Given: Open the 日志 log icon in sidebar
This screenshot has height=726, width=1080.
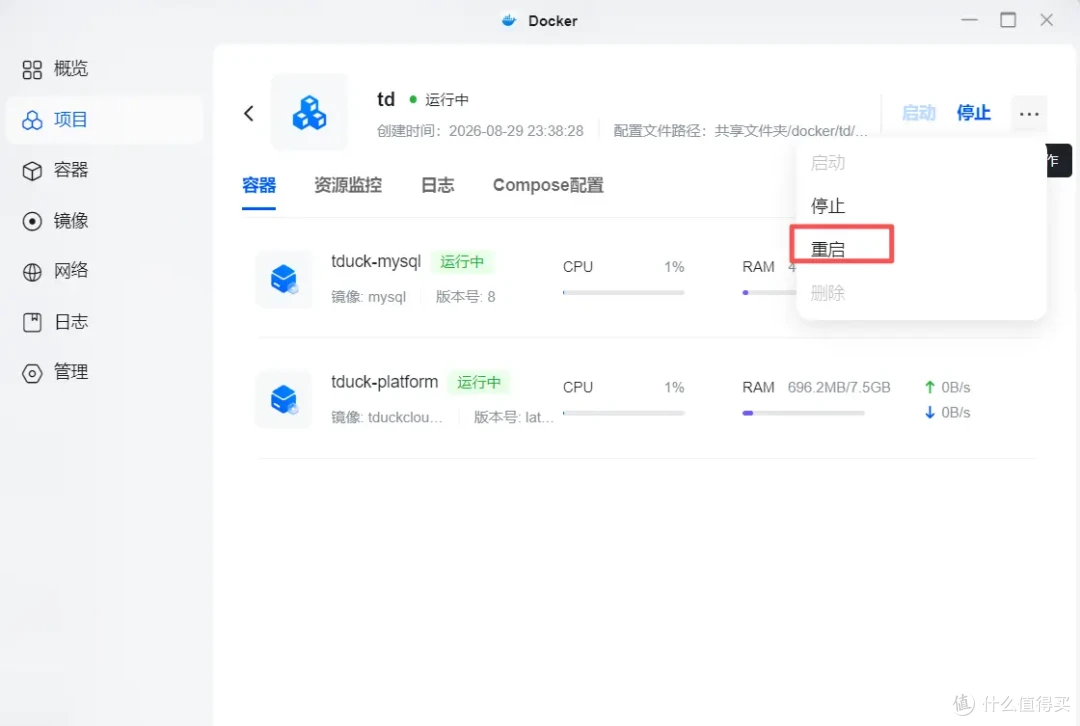Looking at the screenshot, I should pyautogui.click(x=32, y=322).
